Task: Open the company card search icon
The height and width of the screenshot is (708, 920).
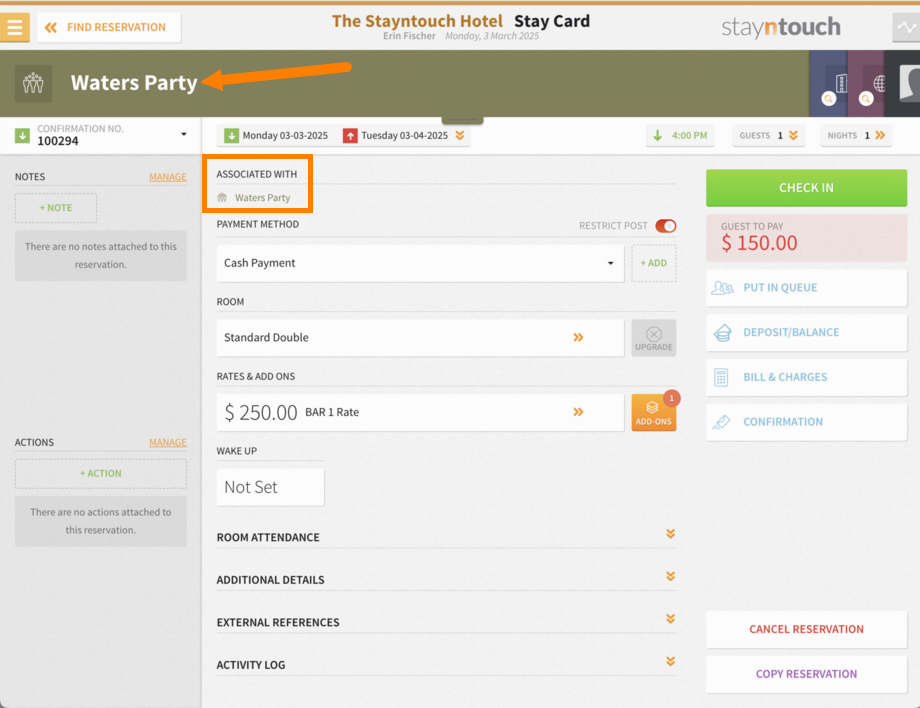Action: coord(828,99)
